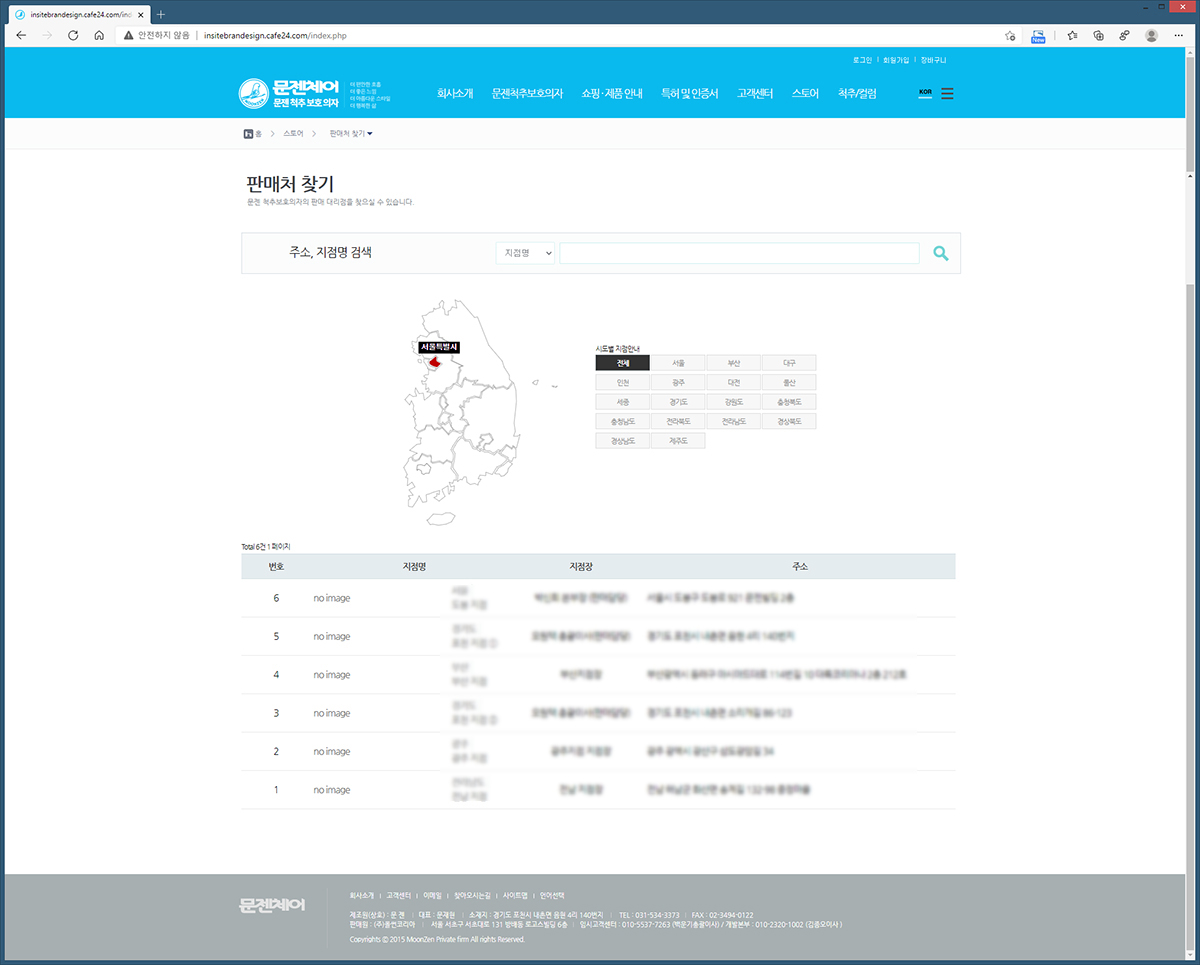This screenshot has width=1200, height=965.
Task: Click the browser home icon
Action: (99, 35)
